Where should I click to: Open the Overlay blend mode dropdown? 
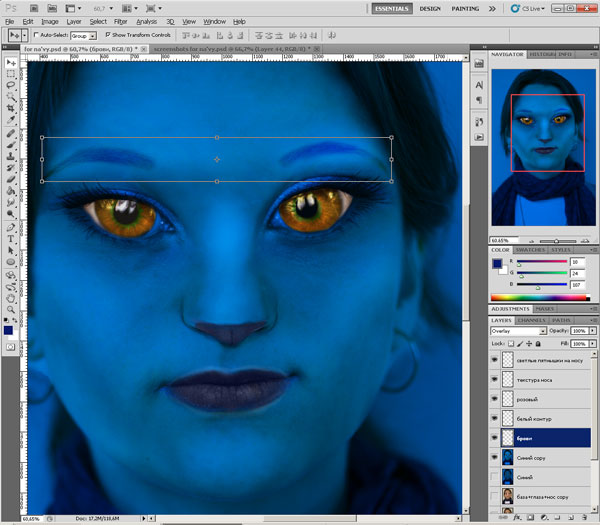(518, 330)
